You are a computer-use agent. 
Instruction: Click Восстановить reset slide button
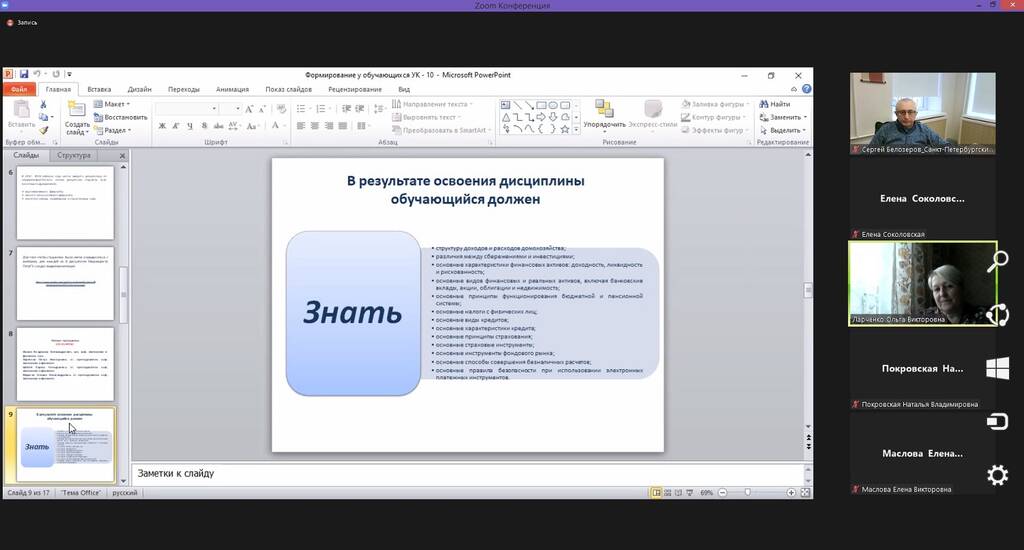click(120, 117)
